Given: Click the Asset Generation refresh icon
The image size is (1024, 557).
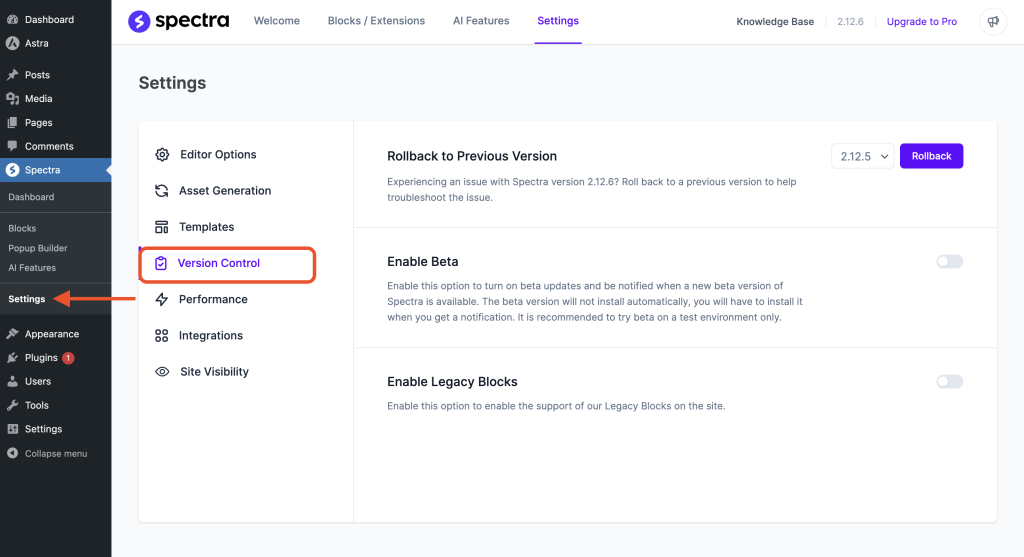Looking at the screenshot, I should [x=161, y=191].
